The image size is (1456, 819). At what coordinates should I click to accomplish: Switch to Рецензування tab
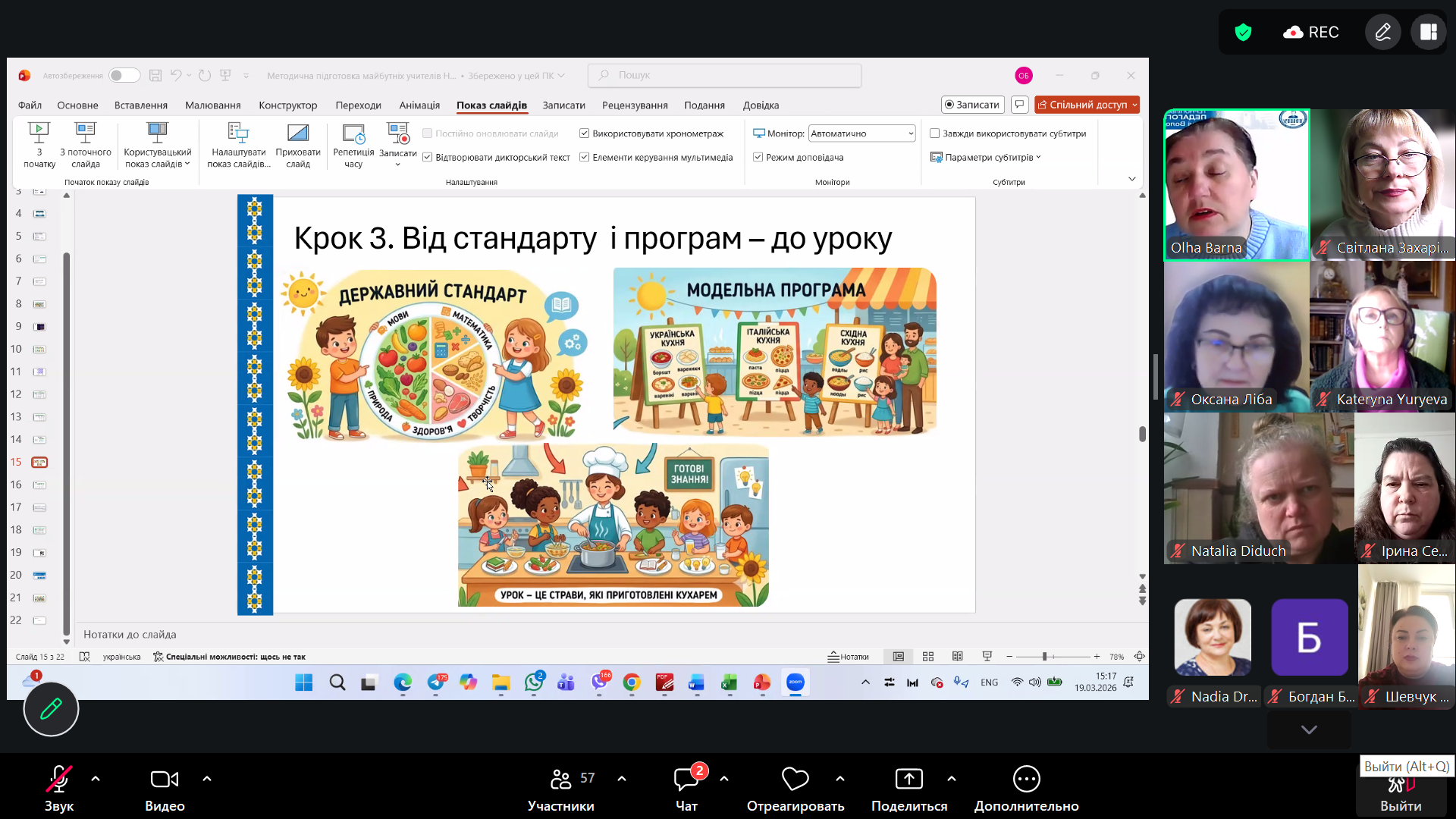pyautogui.click(x=635, y=105)
